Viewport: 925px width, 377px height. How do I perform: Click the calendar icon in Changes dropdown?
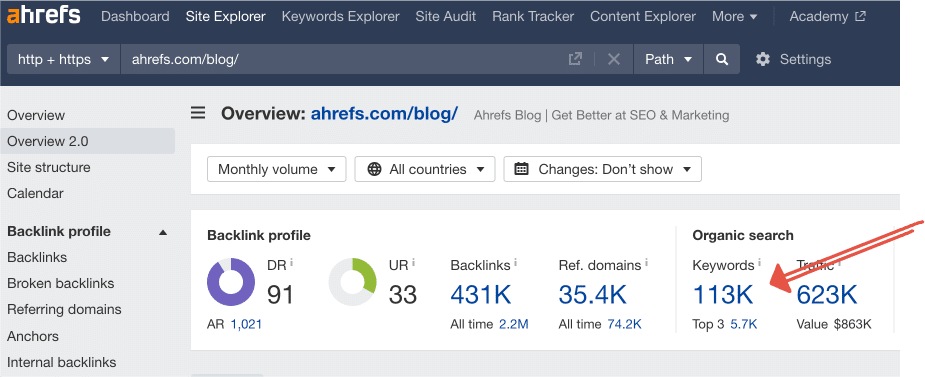pyautogui.click(x=521, y=169)
